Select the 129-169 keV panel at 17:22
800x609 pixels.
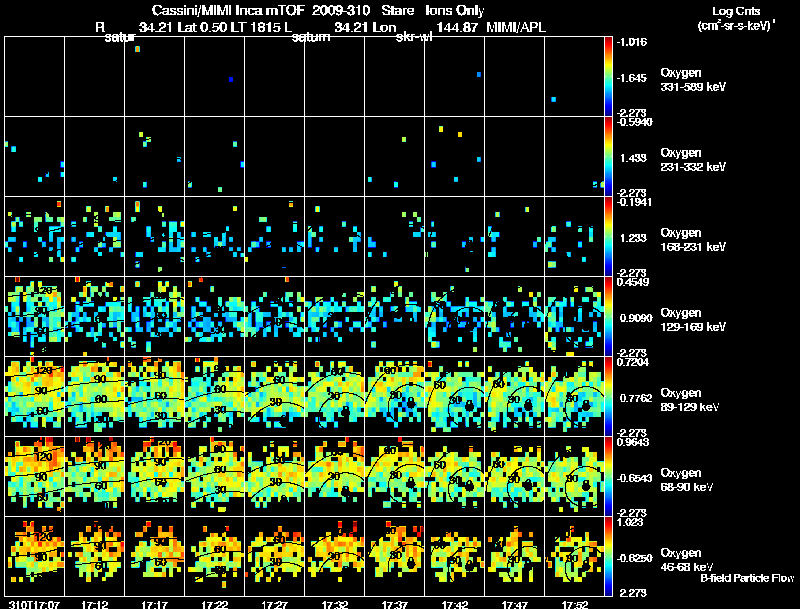click(x=214, y=316)
